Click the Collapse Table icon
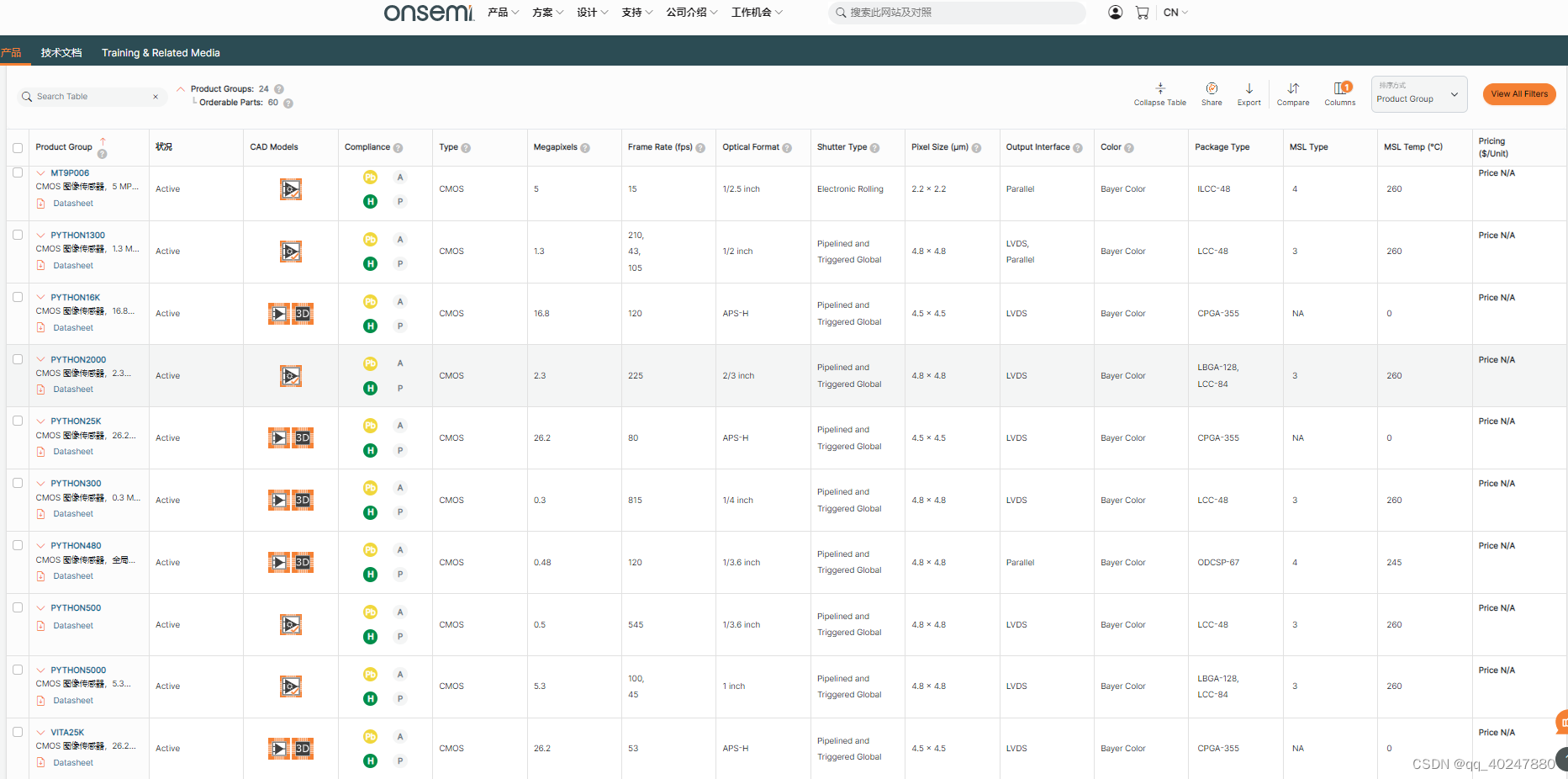 coord(1160,88)
